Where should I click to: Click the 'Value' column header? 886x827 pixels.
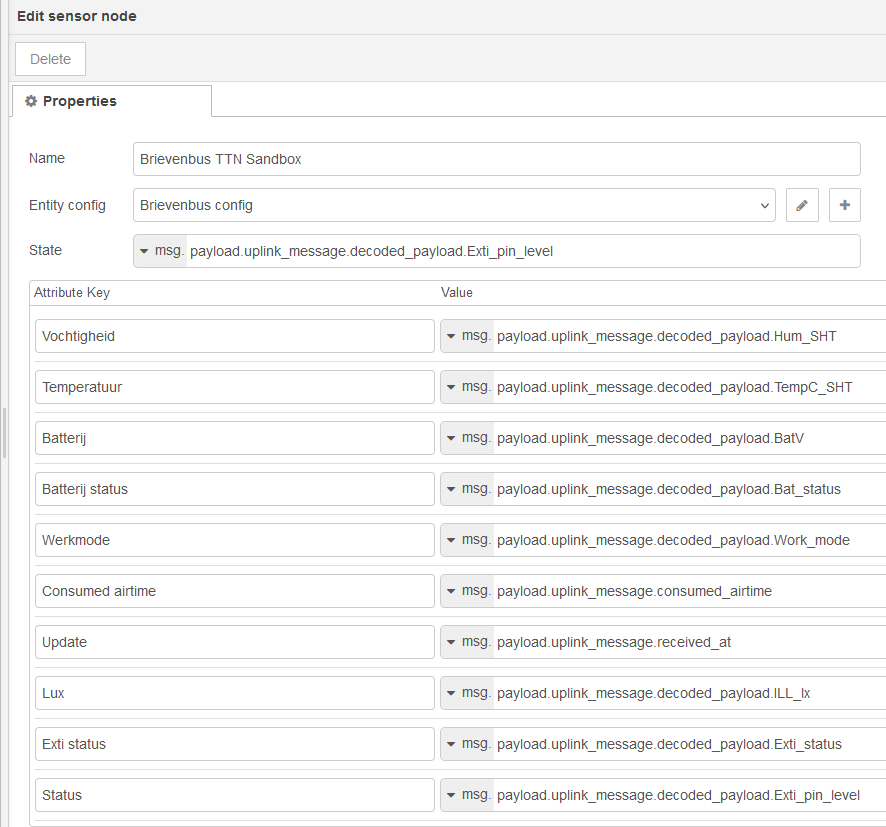(457, 293)
